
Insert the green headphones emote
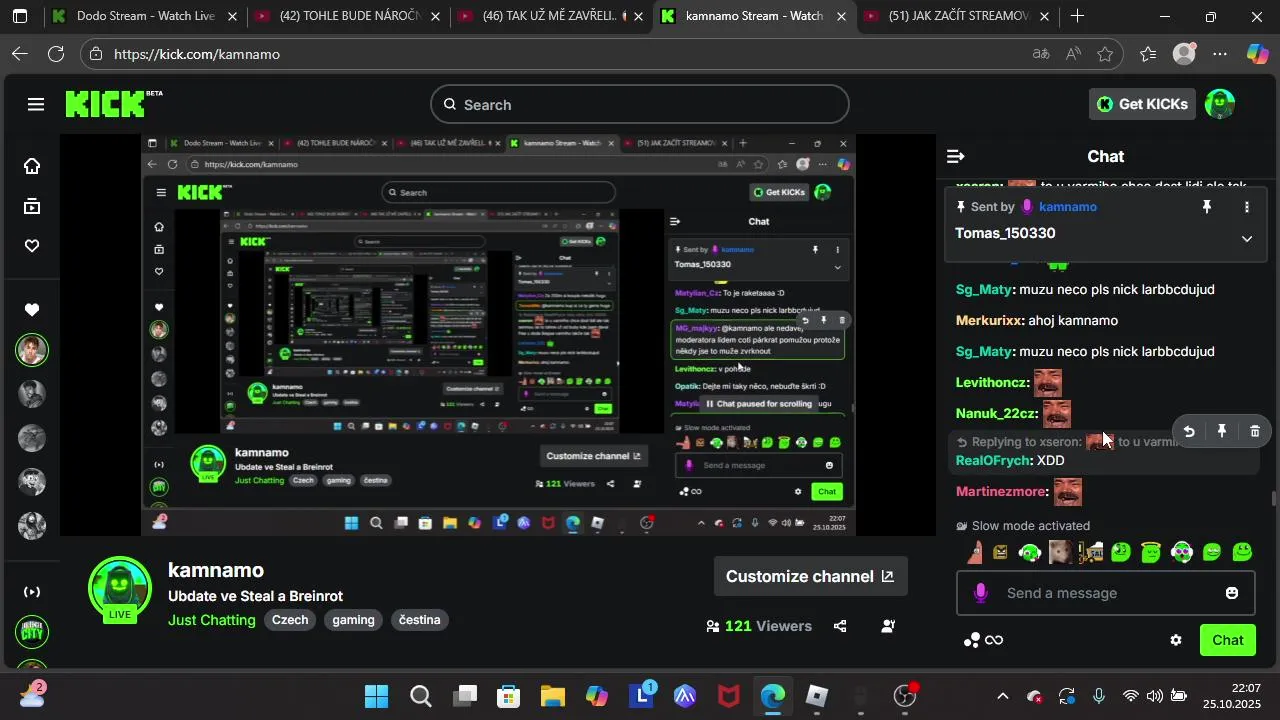pos(1029,552)
